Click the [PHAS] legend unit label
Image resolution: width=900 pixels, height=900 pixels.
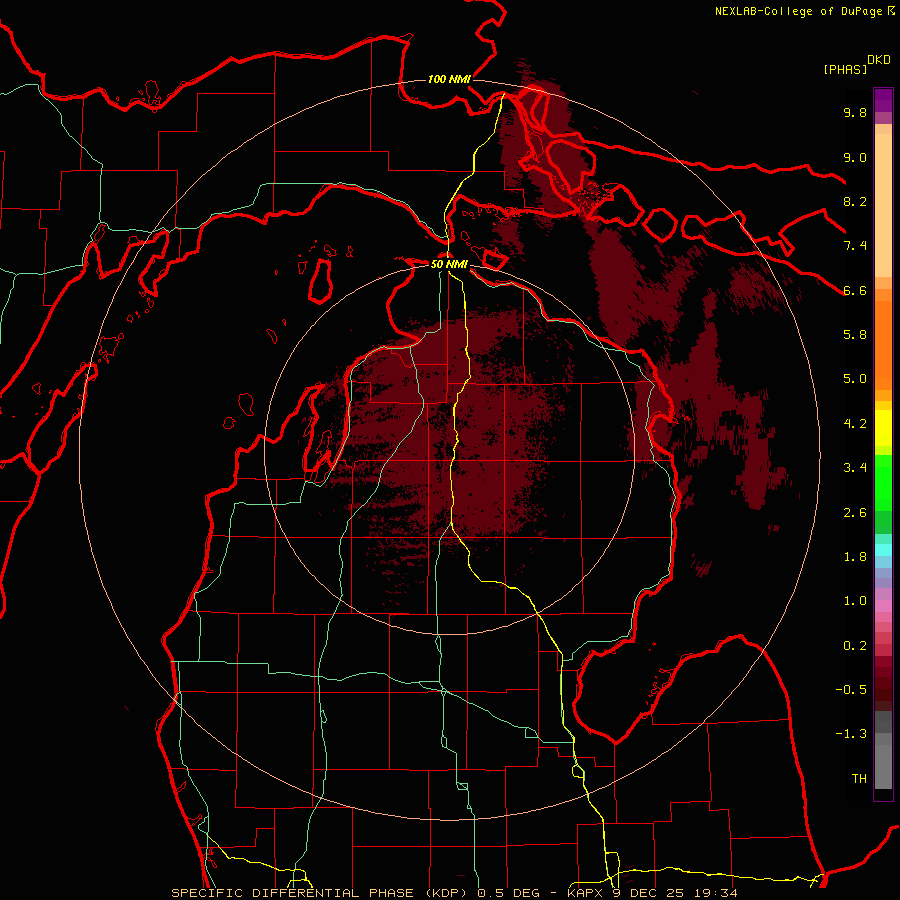(x=845, y=70)
